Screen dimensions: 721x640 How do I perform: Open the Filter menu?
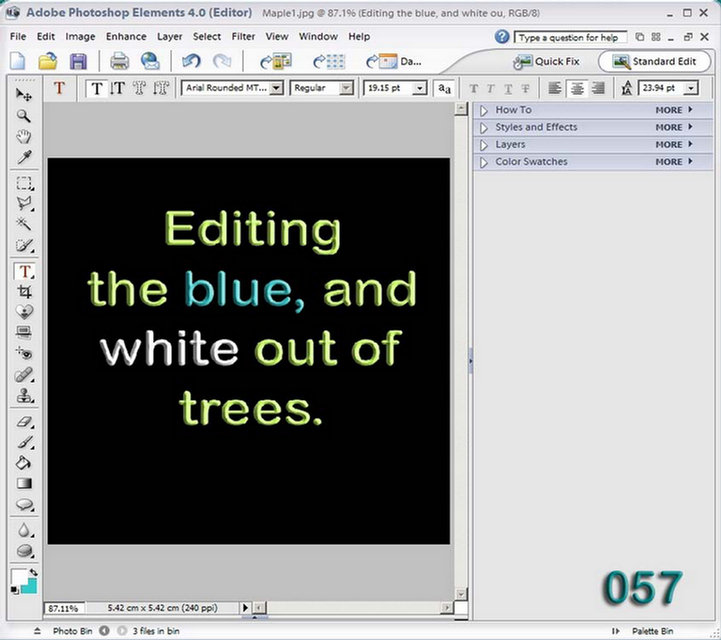tap(243, 36)
